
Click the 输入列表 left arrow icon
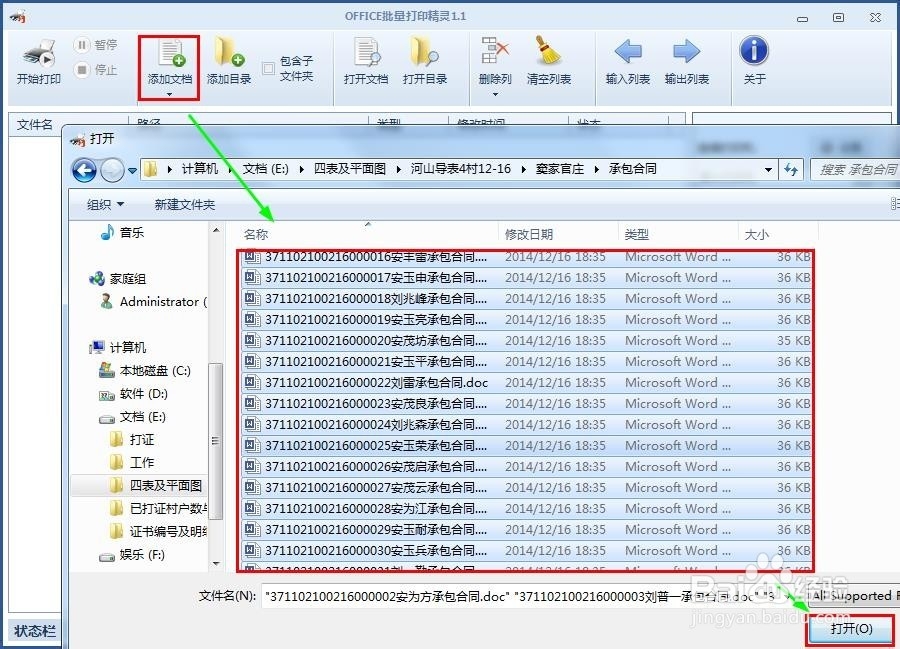628,52
